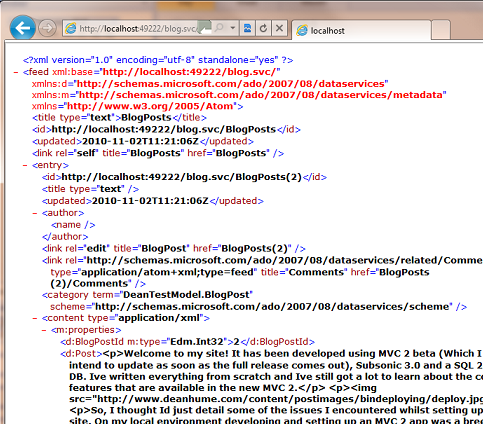The image size is (483, 425).
Task: Click the xml version declaration line
Action: coord(158,60)
